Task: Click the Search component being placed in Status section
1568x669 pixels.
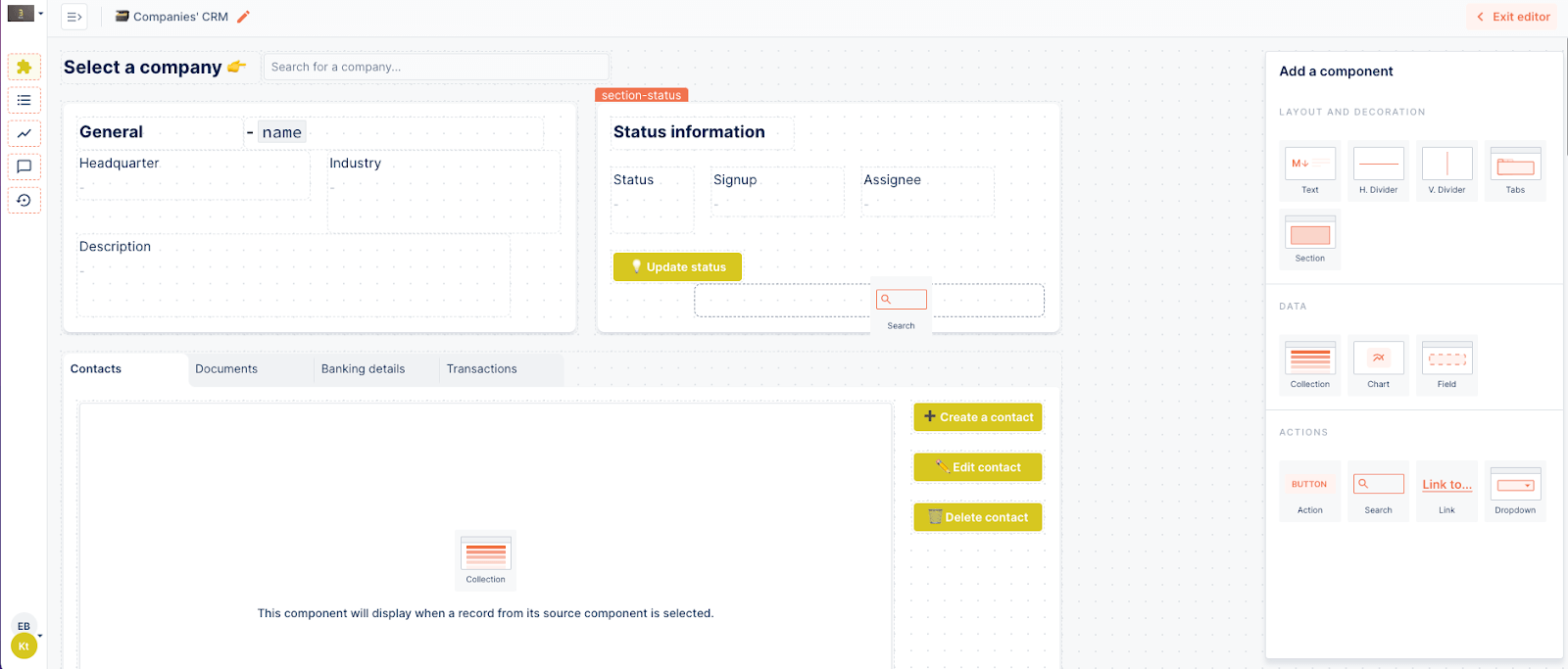Action: 902,307
